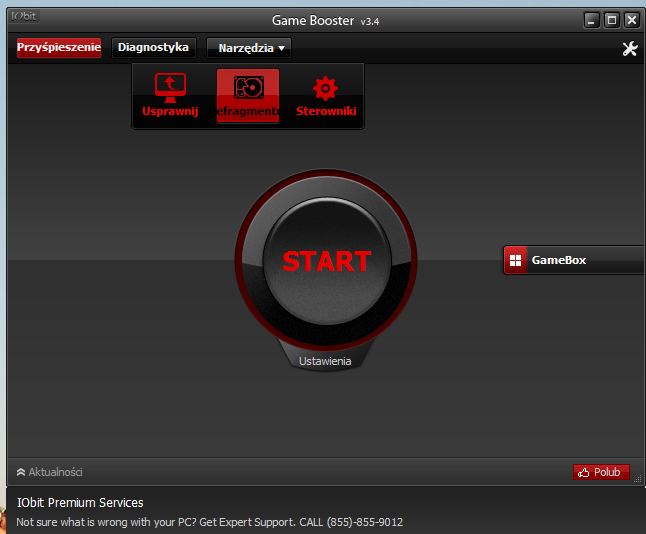Click the IObit Premium Services heading

point(80,503)
